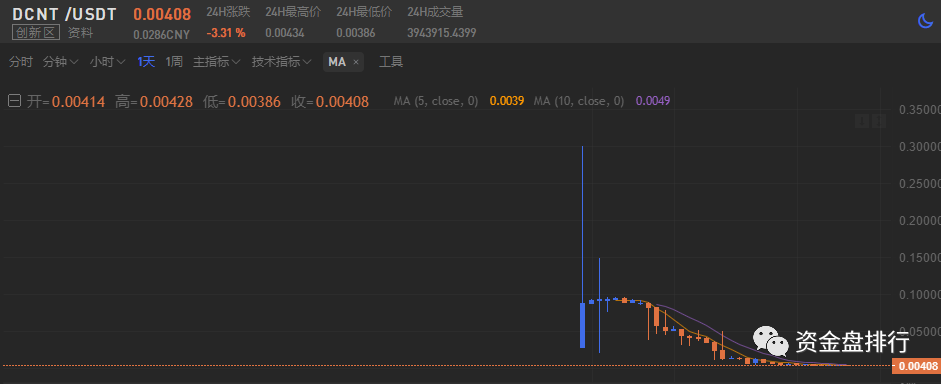Click the single down-arrow chart scale button
The image size is (941, 384).
[862, 121]
